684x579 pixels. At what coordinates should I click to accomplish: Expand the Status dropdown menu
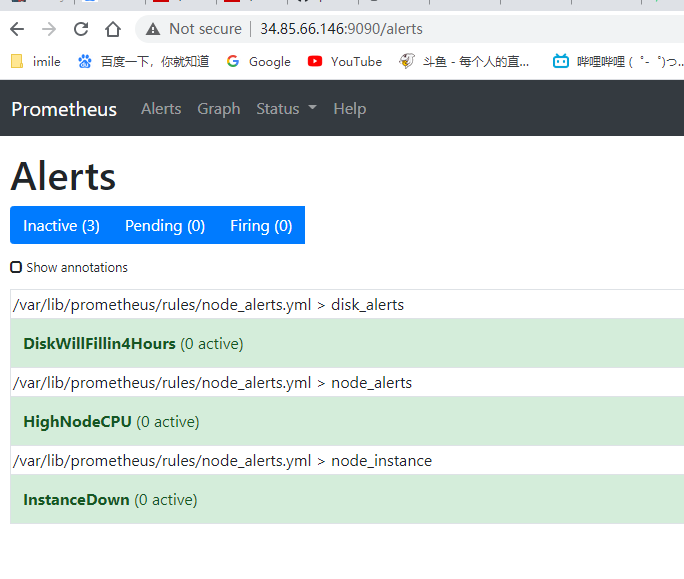pos(286,109)
